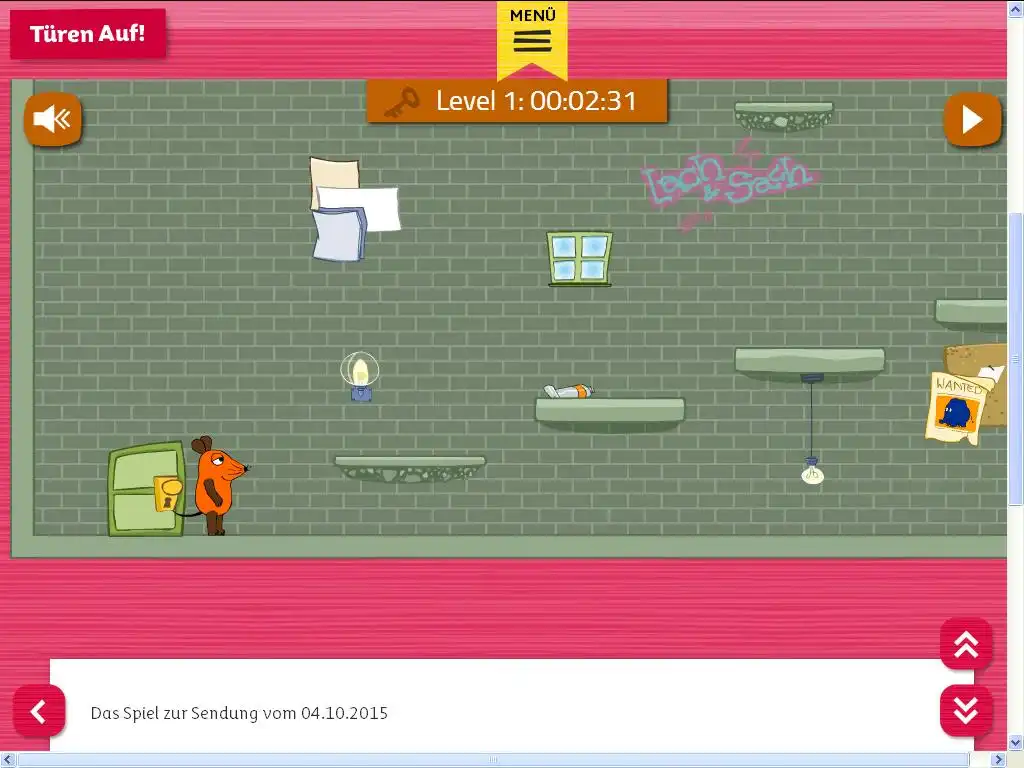
Task: Click the smooth ledge holding the tube
Action: (x=610, y=415)
